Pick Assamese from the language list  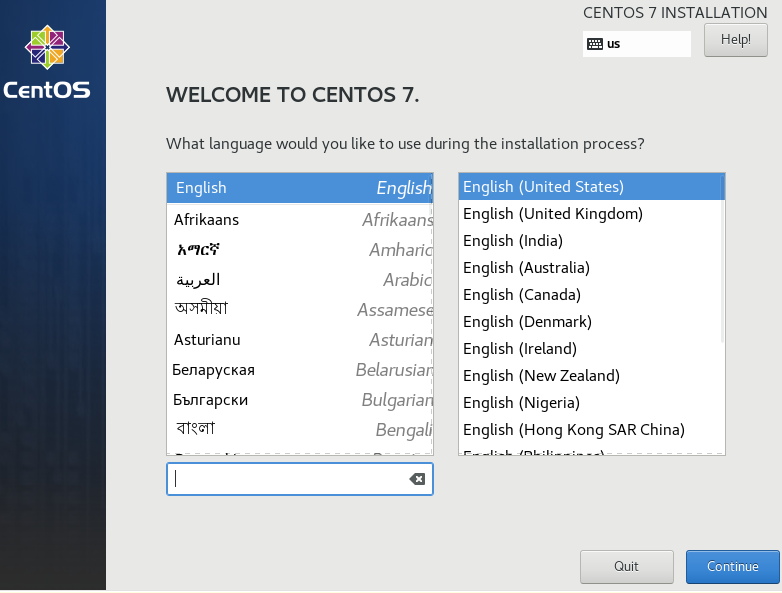(x=300, y=310)
